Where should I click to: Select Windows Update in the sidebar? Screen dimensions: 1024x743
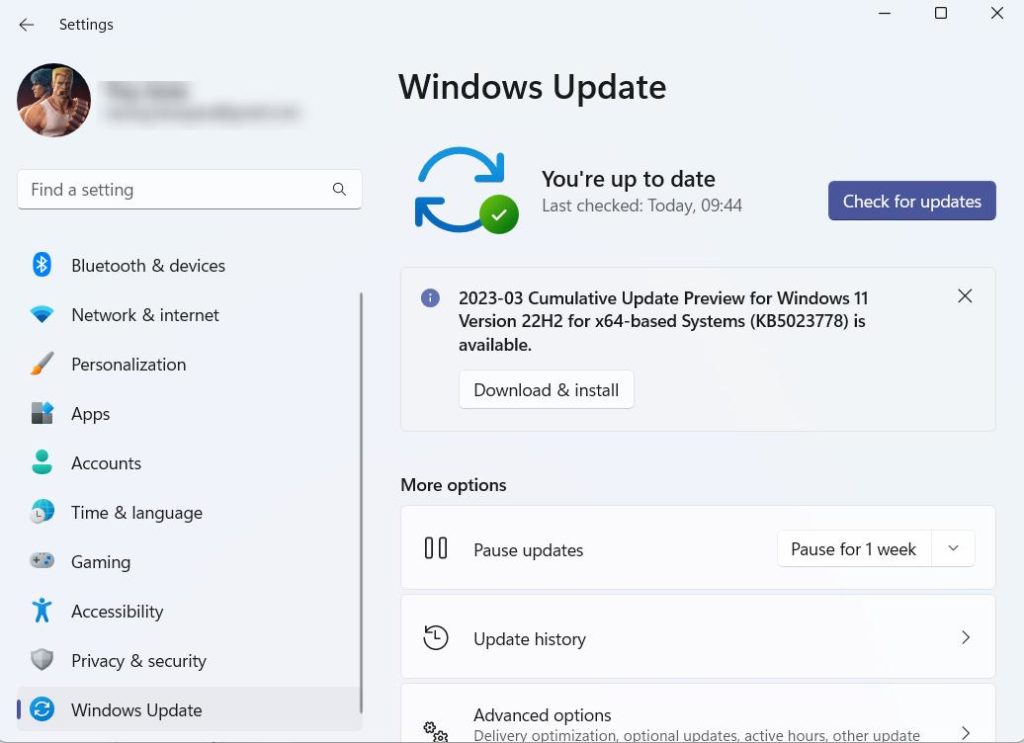[136, 710]
